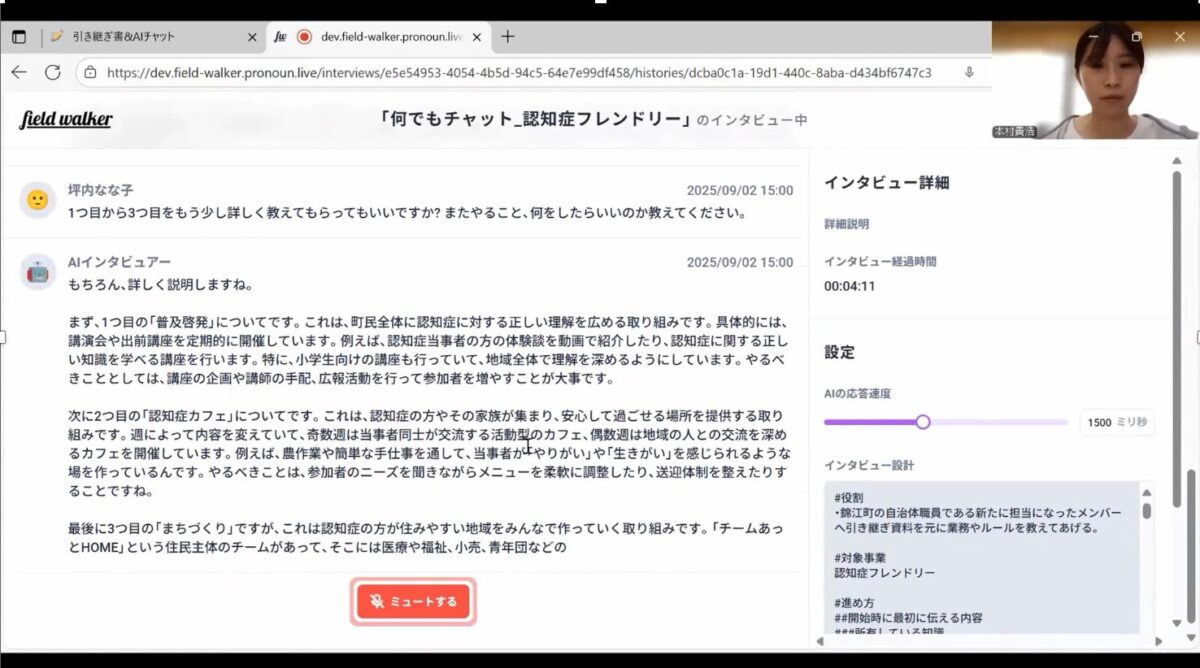Click the 1500 ミリ秒 input field
Screen dimensions: 1200x668
(1116, 422)
